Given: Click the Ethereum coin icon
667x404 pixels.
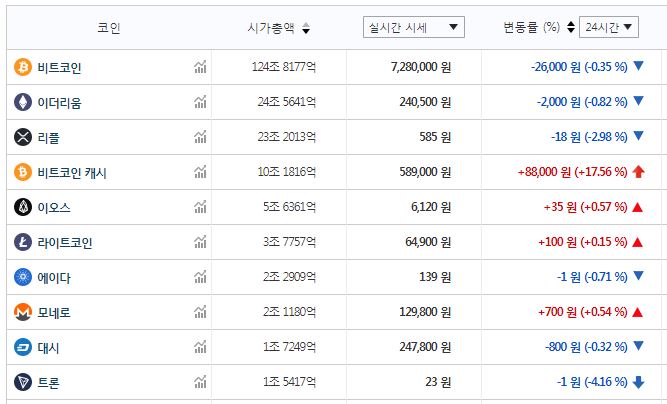Looking at the screenshot, I should click(22, 102).
